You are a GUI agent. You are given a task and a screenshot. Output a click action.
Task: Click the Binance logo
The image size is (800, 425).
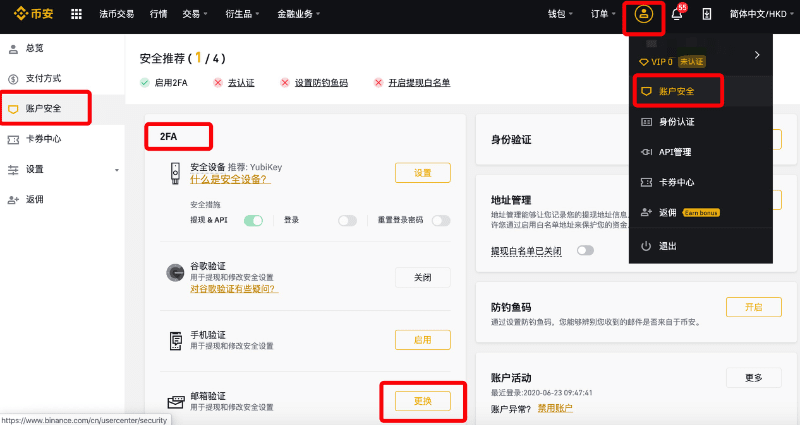[34, 14]
